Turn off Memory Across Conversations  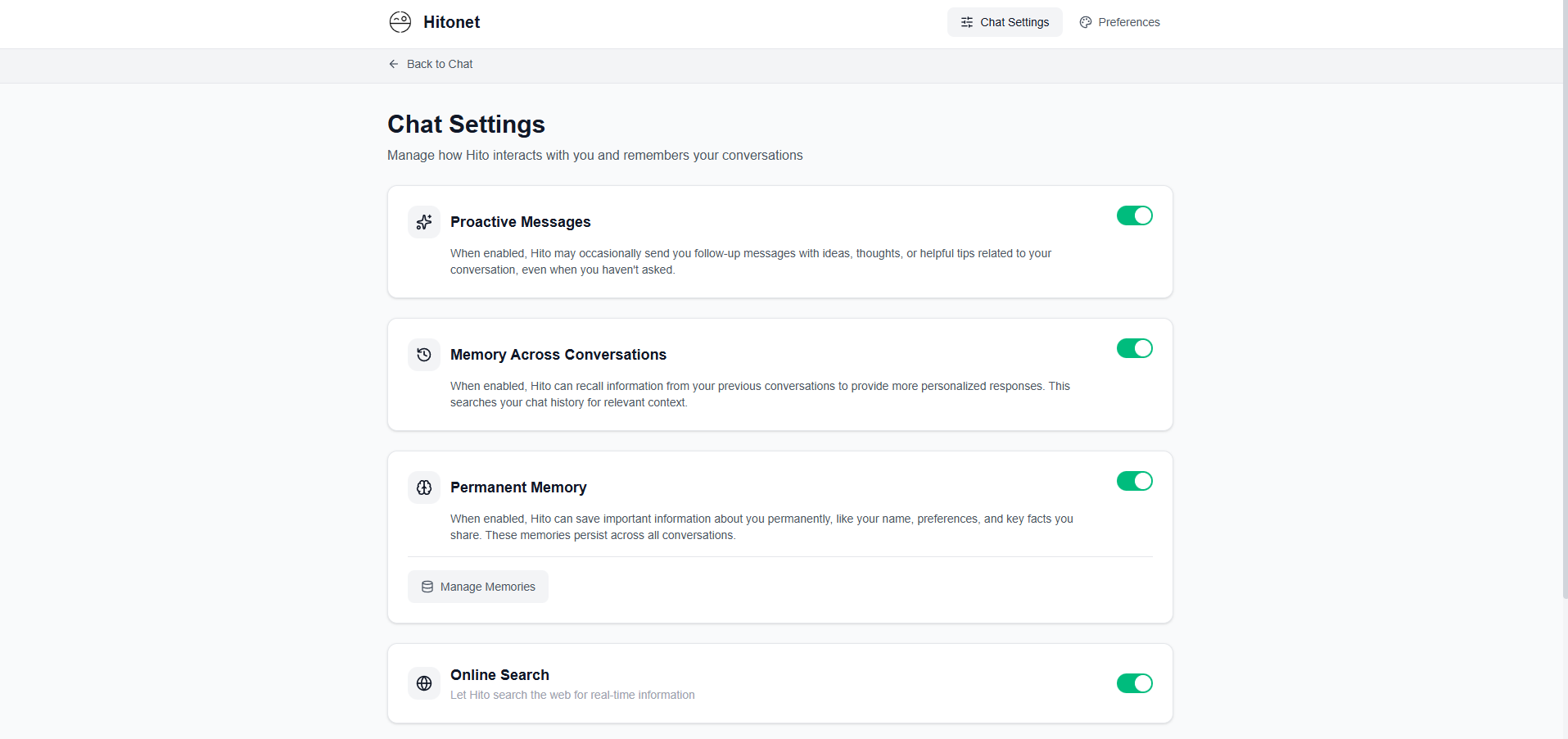[x=1134, y=348]
